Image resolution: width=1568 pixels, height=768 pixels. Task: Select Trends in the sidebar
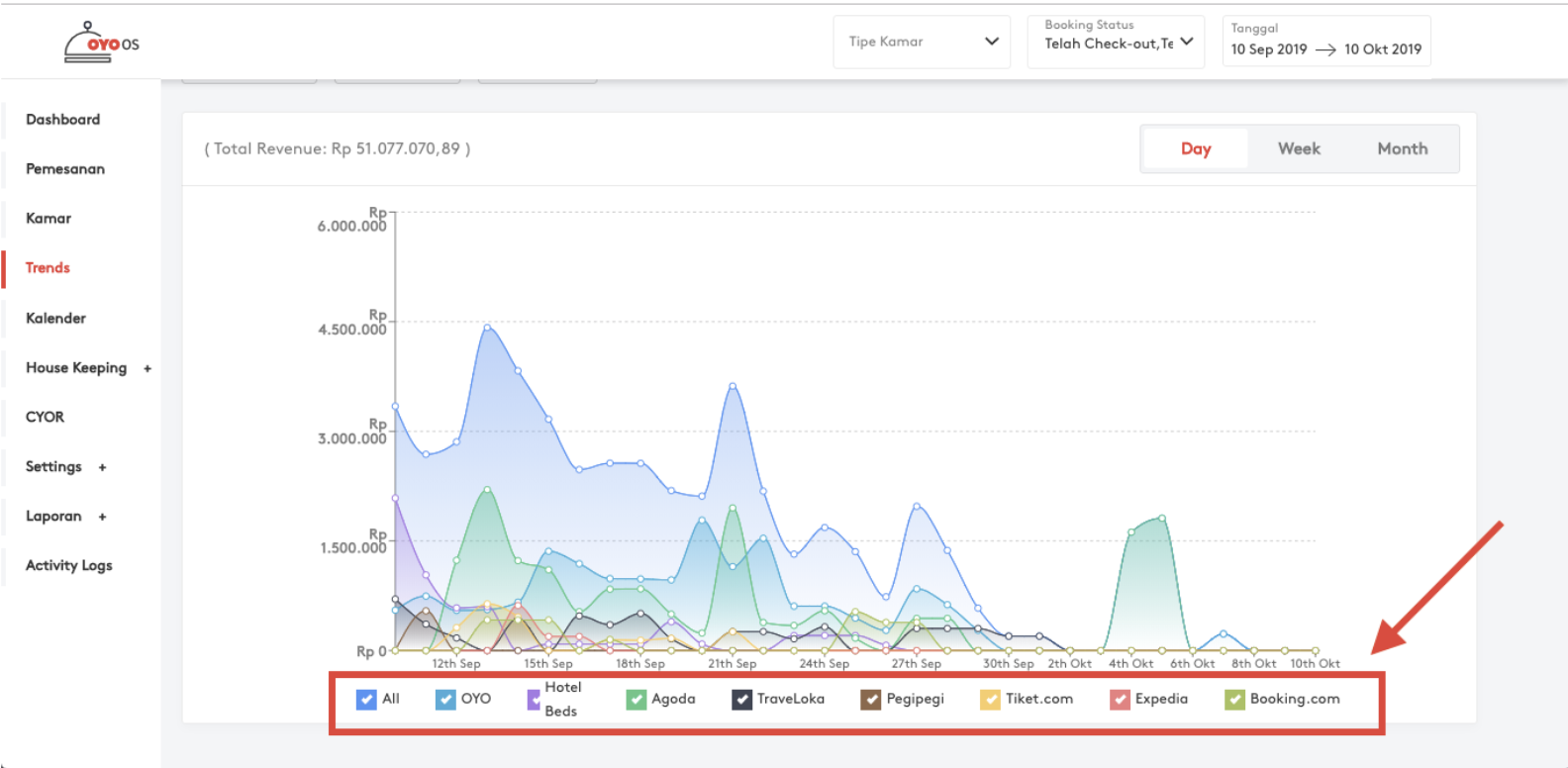pos(48,268)
